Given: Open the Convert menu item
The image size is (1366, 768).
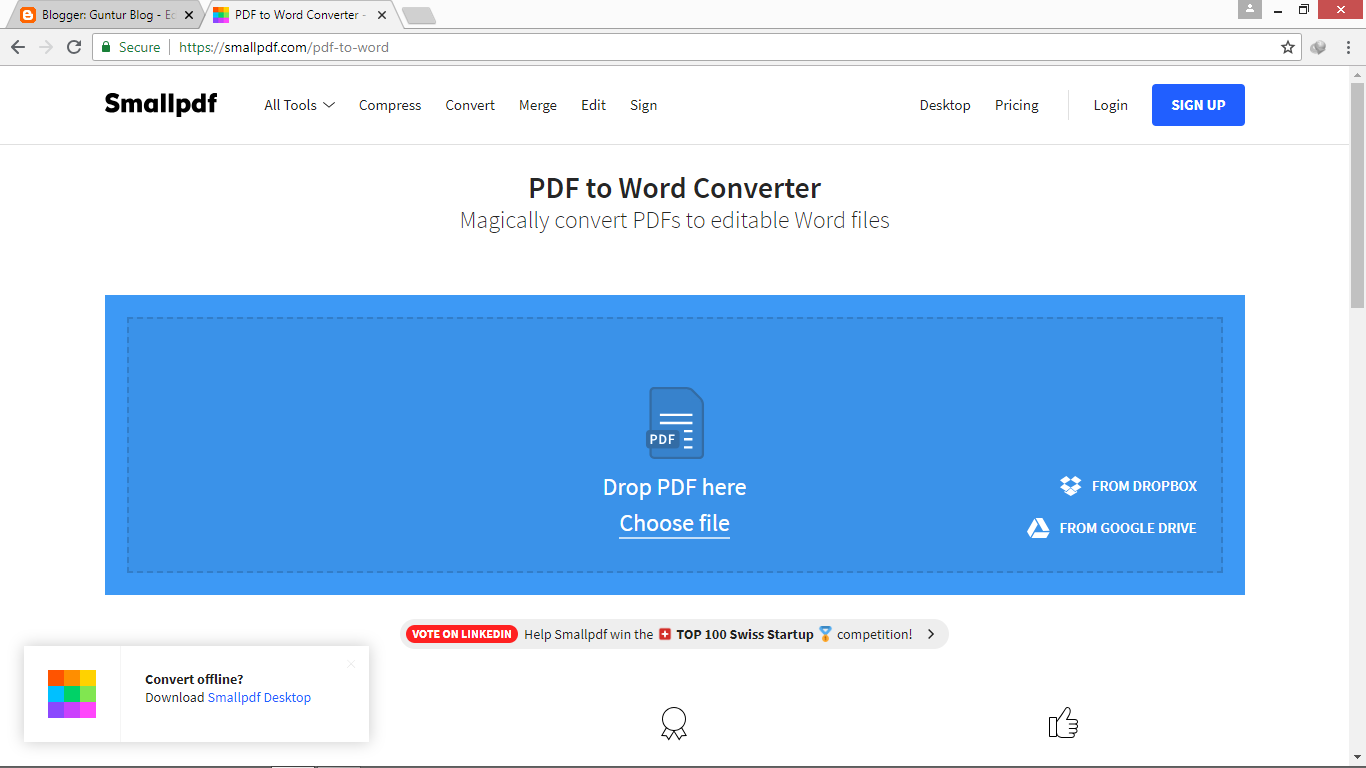Looking at the screenshot, I should [470, 105].
